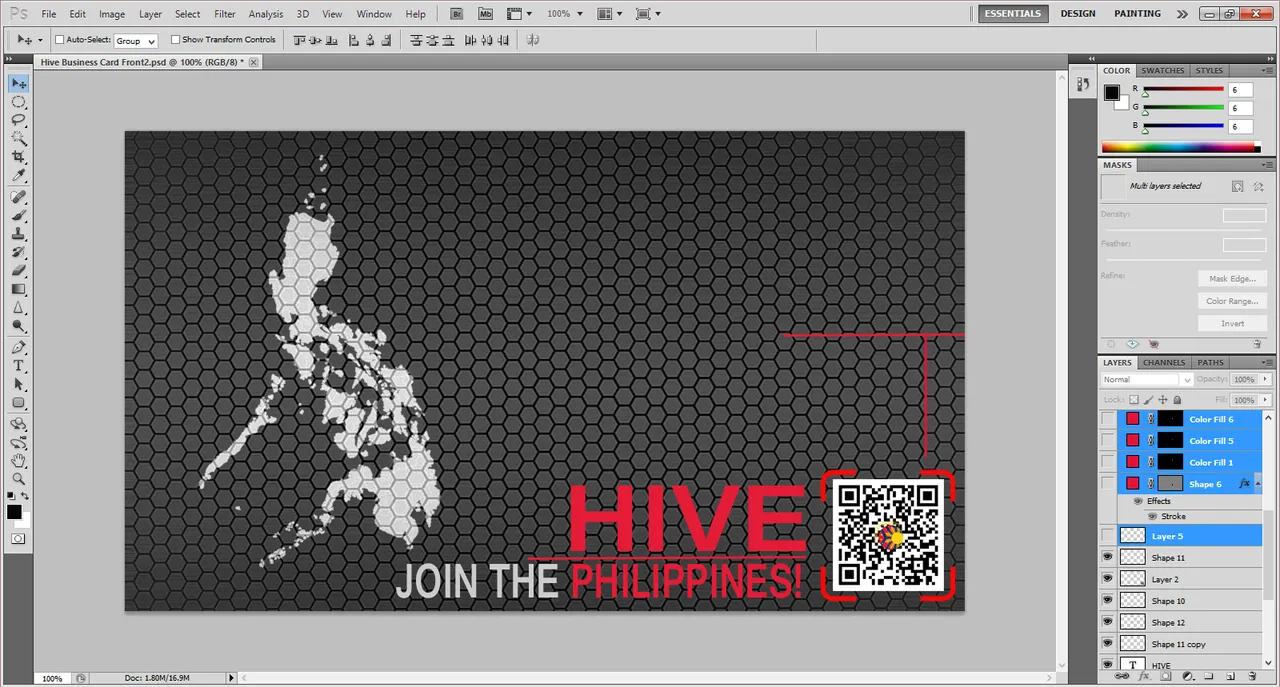Click the Essentials workspace button
Viewport: 1280px width, 687px height.
[1012, 14]
